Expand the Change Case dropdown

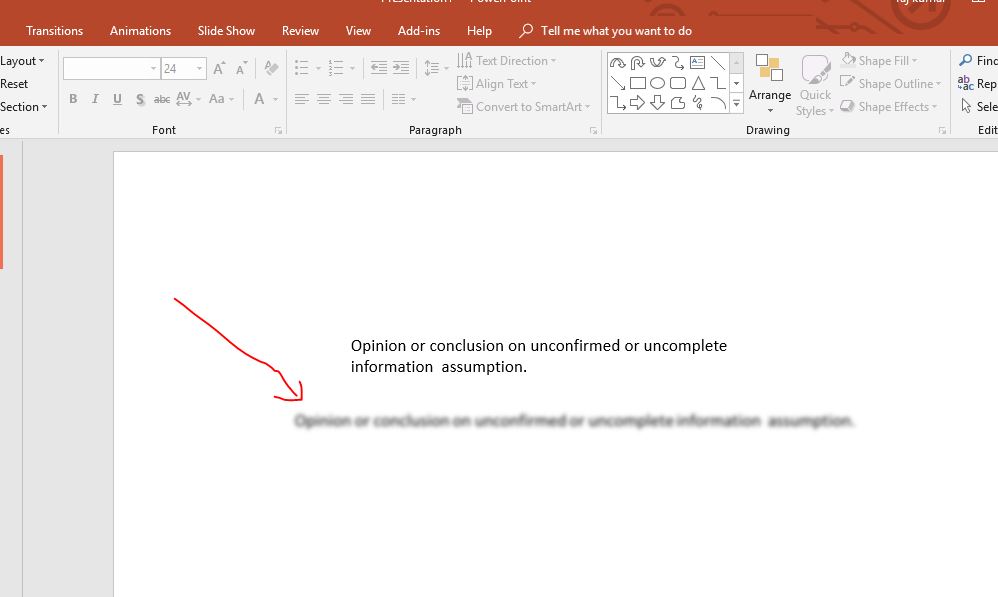point(230,99)
